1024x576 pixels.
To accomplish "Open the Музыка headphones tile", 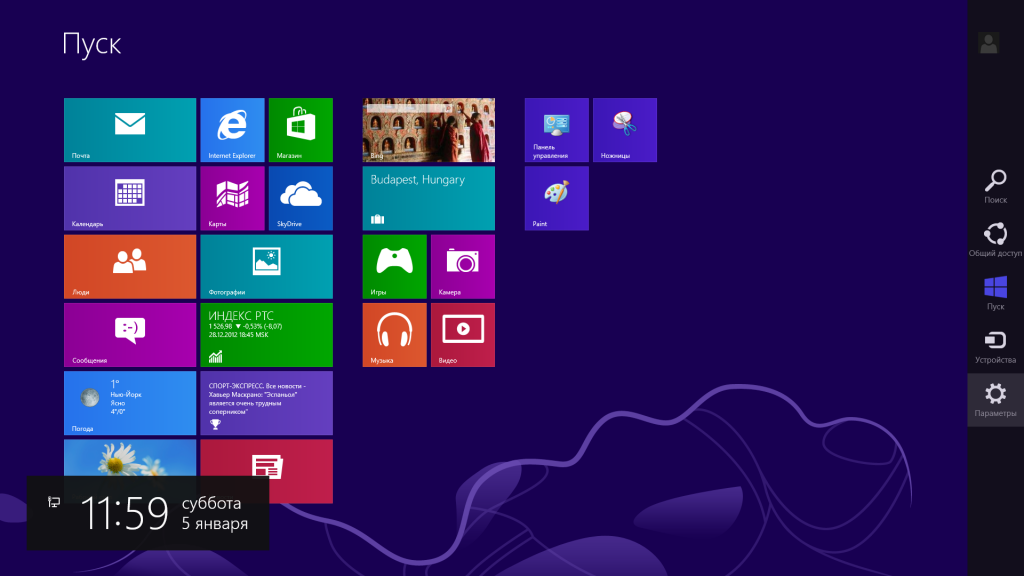I will 394,334.
